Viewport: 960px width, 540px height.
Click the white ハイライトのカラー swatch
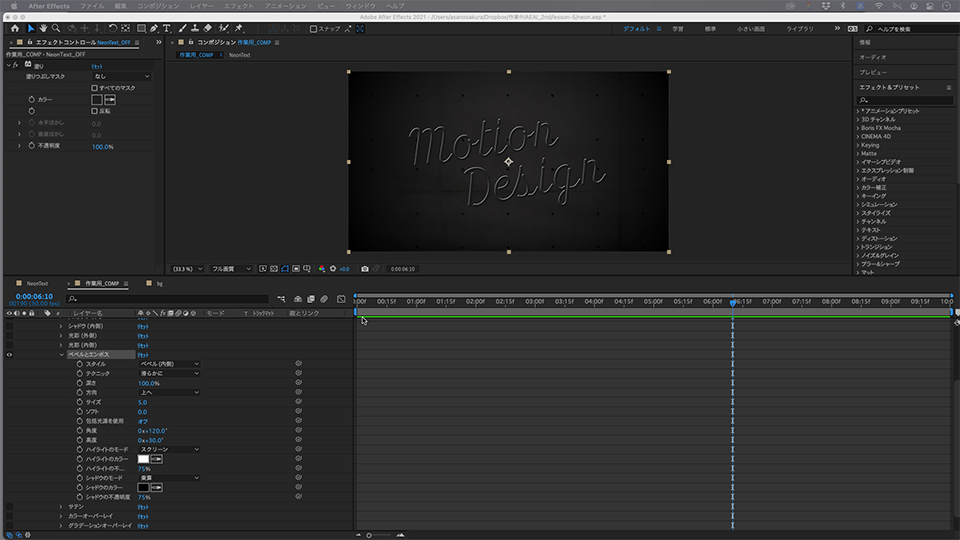coord(143,459)
